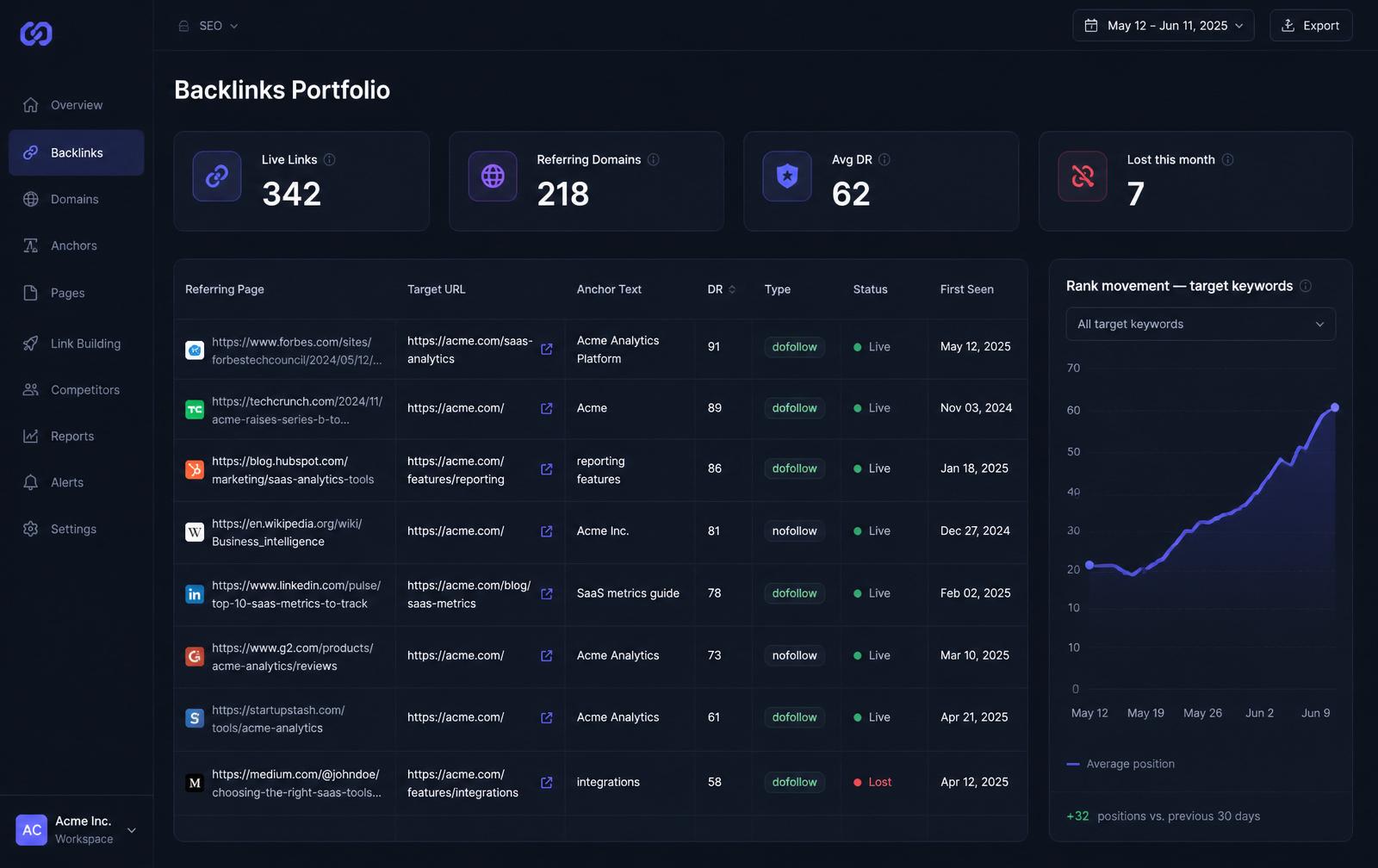The width and height of the screenshot is (1378, 868).
Task: Click the Competitors people icon
Action: click(x=31, y=389)
